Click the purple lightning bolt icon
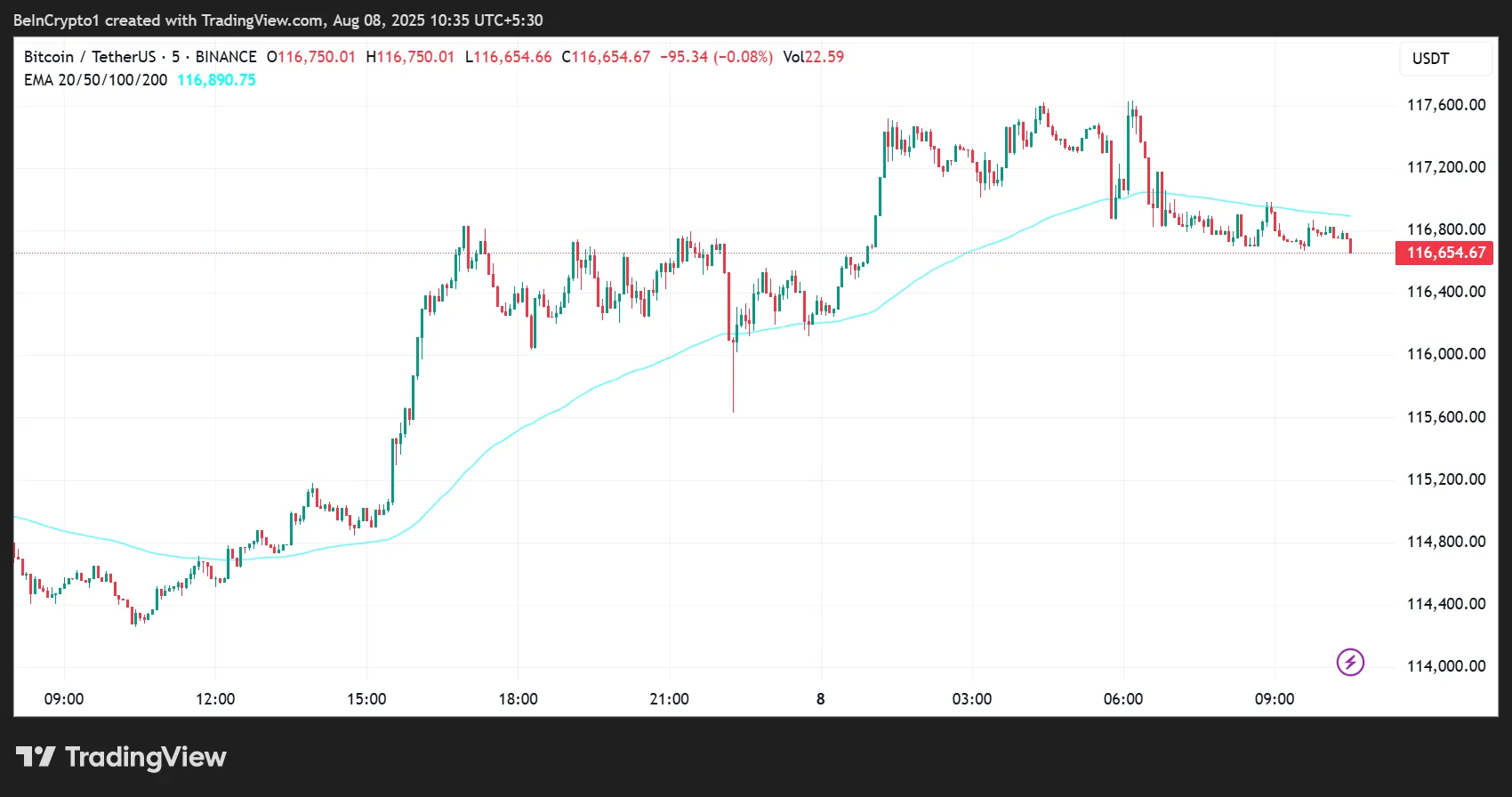 pyautogui.click(x=1350, y=662)
